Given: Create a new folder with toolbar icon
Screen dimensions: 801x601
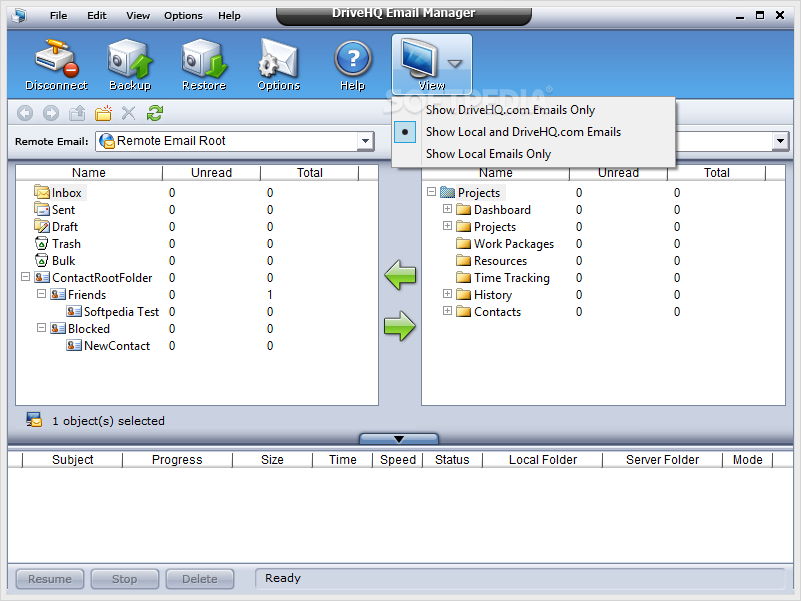Looking at the screenshot, I should pos(103,113).
